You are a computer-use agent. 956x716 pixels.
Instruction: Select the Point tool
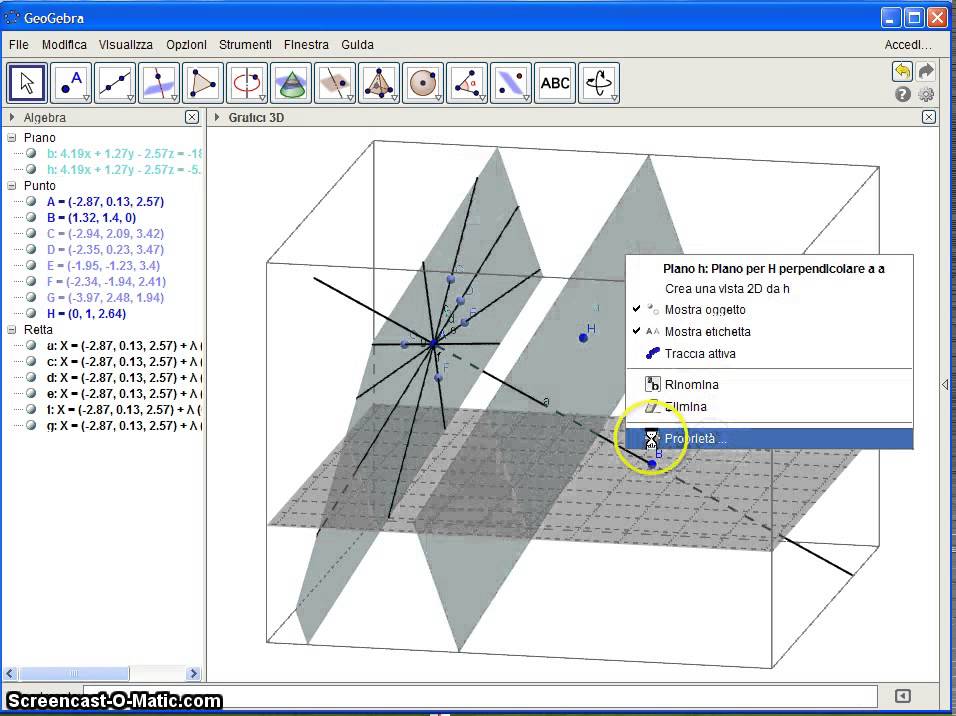coord(71,83)
